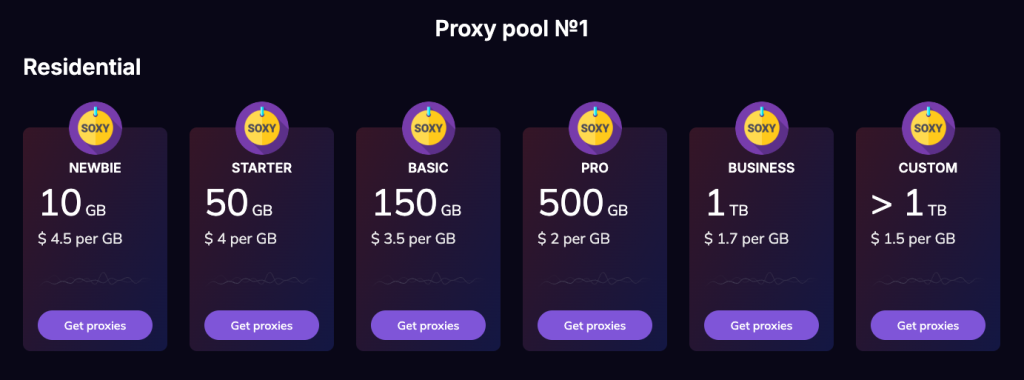1024x380 pixels.
Task: Click the $ 1.5 per GB price
Action: (x=913, y=239)
